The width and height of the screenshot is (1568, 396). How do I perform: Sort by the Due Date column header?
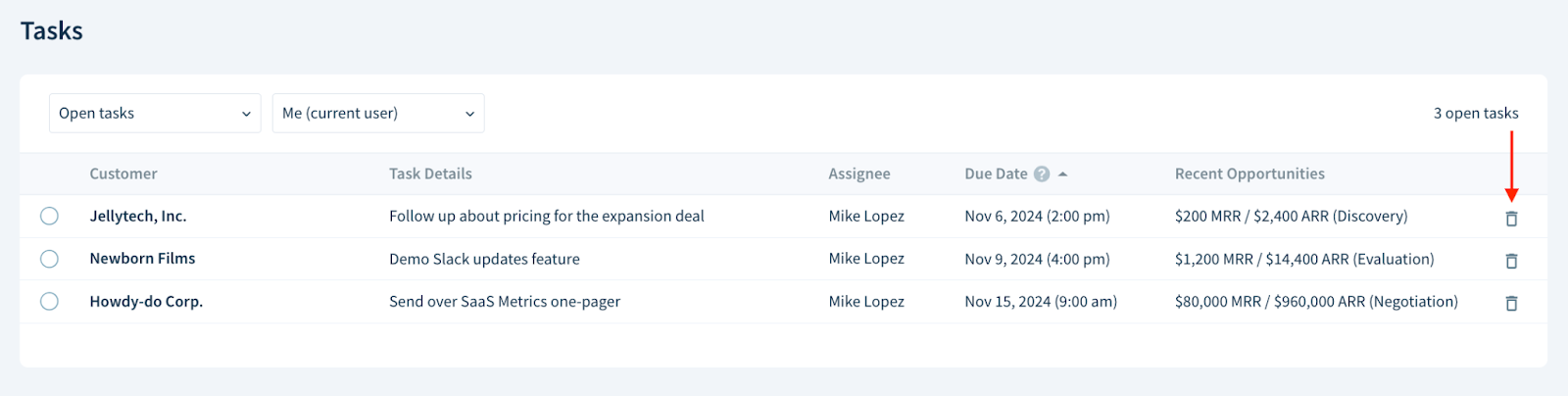(996, 173)
